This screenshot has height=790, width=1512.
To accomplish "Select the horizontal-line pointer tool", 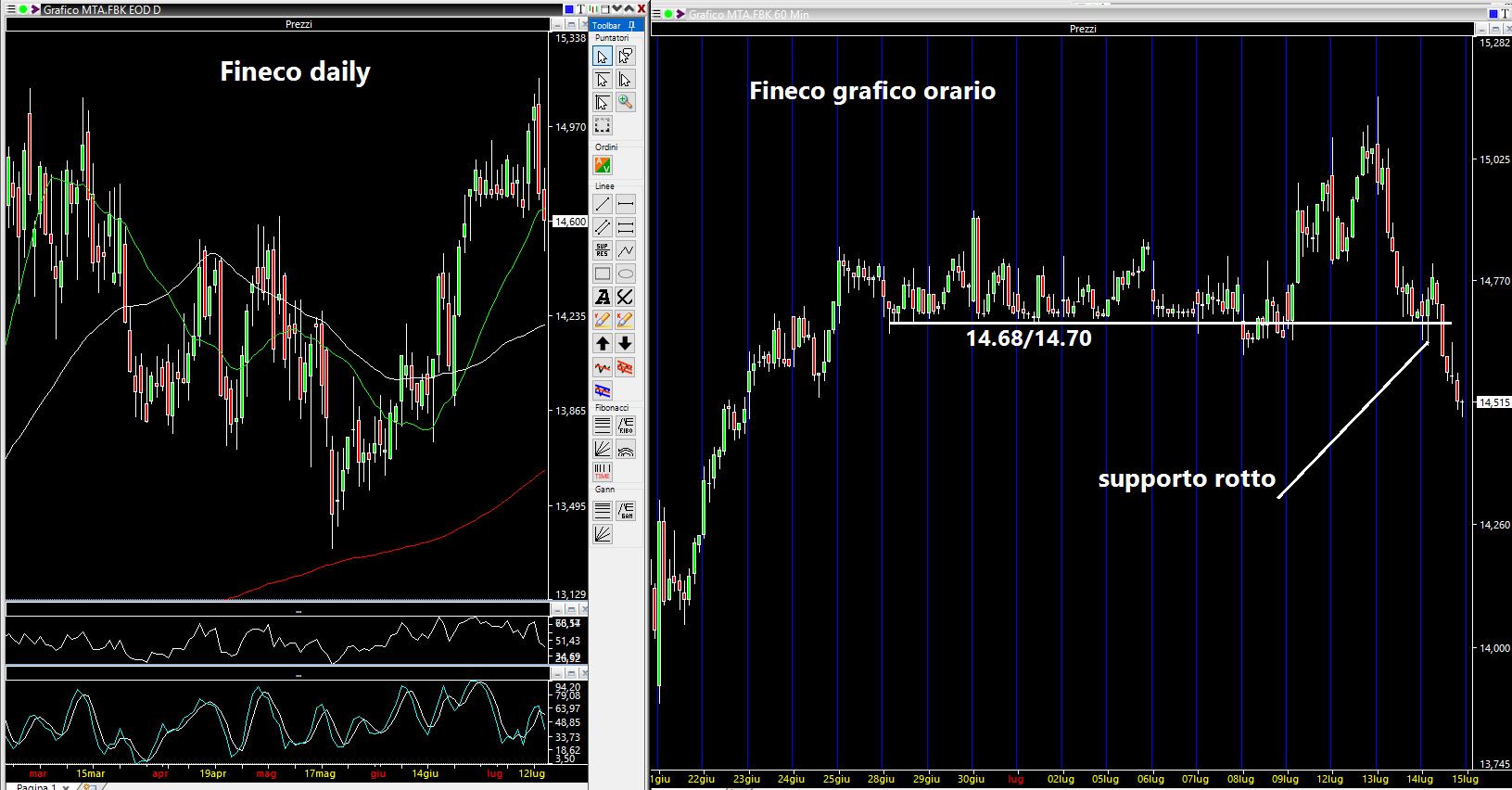I will (x=603, y=80).
